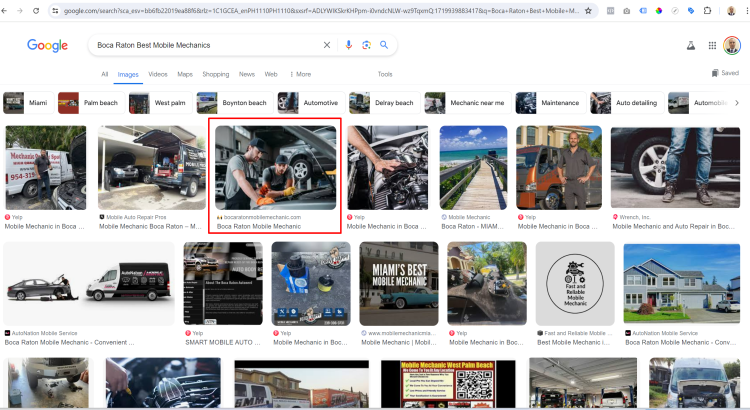Show more filter chips with right arrow

point(737,103)
